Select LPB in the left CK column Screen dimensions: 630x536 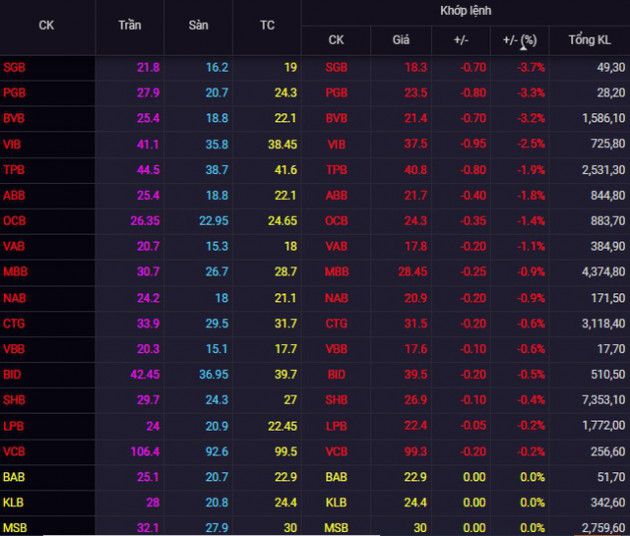13,426
